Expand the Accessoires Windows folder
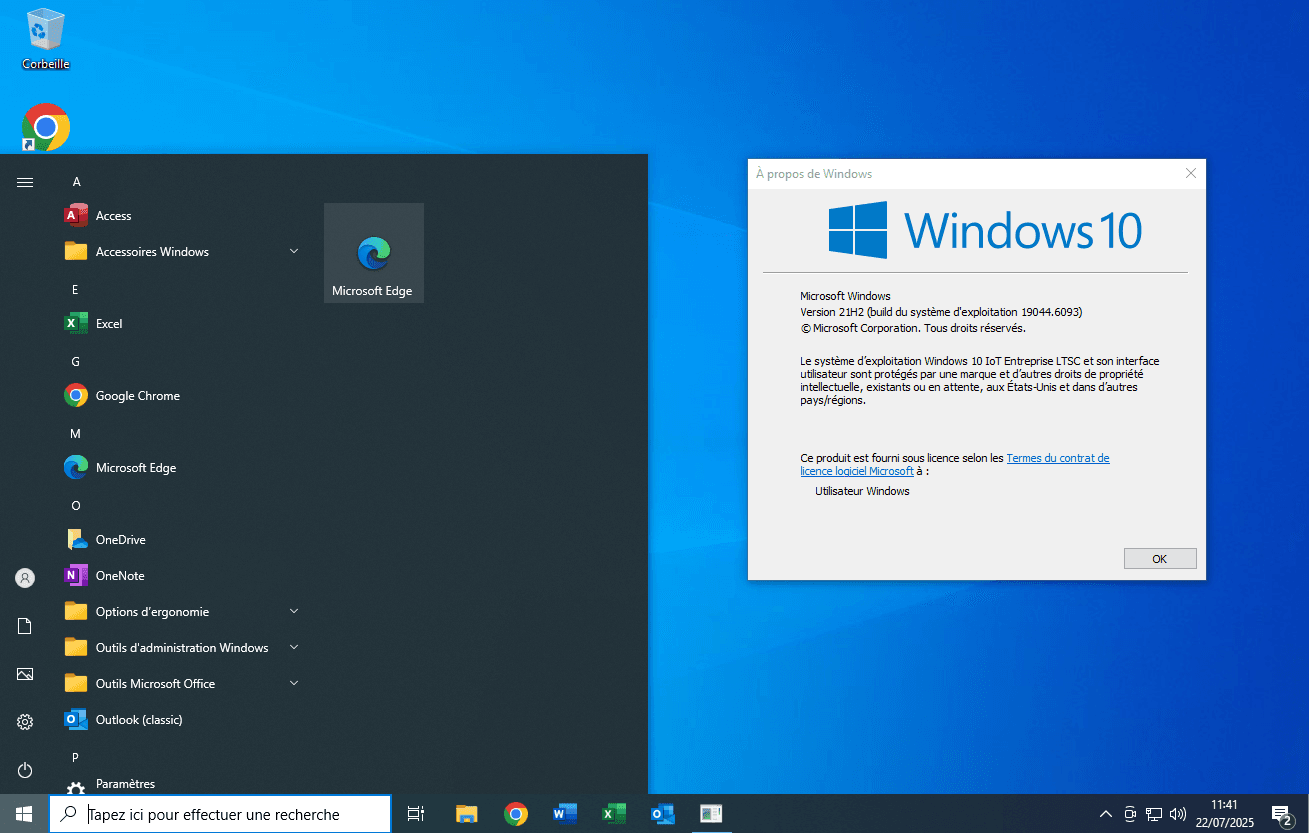Image resolution: width=1309 pixels, height=833 pixels. [183, 252]
